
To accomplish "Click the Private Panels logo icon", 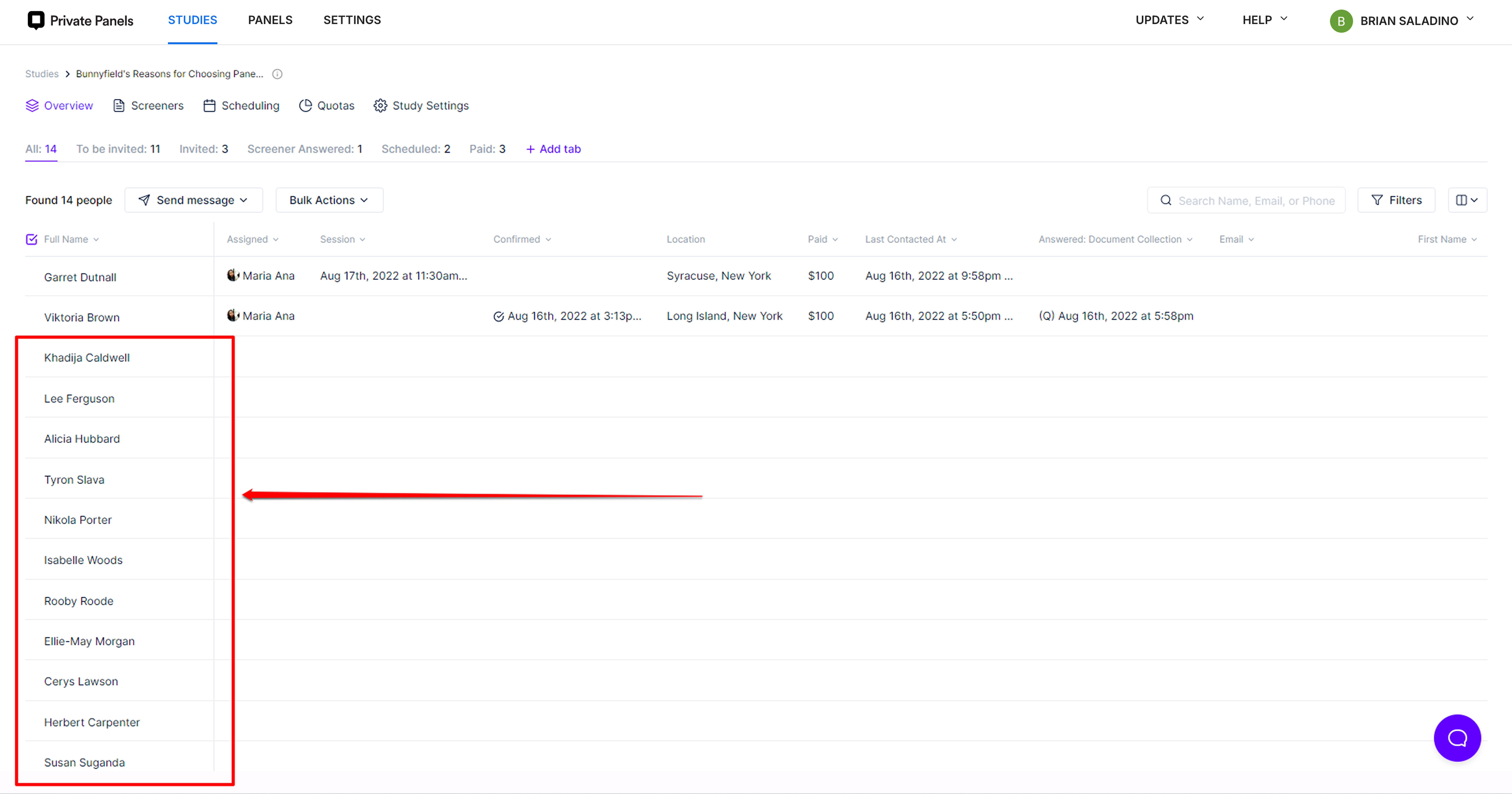I will [x=36, y=20].
